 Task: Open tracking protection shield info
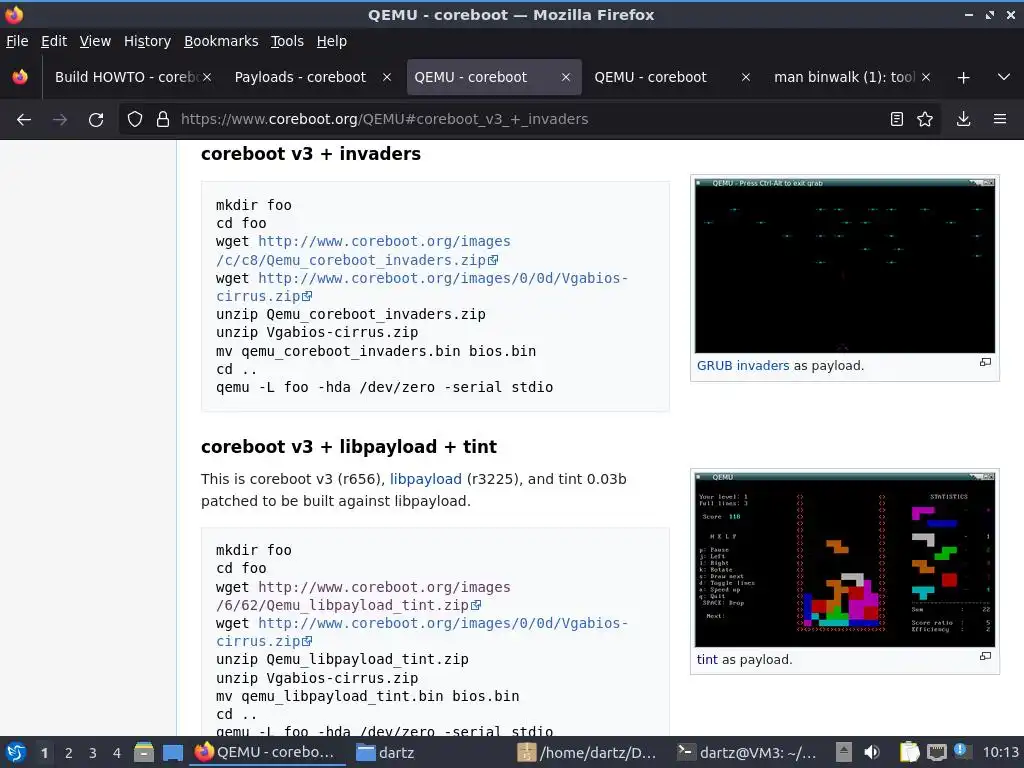point(135,120)
